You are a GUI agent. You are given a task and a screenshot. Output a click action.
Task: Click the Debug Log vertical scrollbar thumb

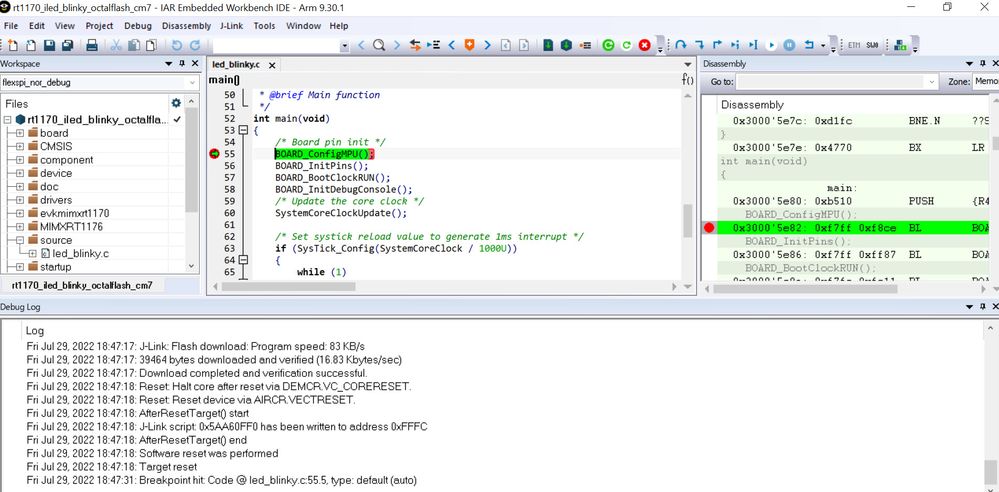(x=989, y=472)
